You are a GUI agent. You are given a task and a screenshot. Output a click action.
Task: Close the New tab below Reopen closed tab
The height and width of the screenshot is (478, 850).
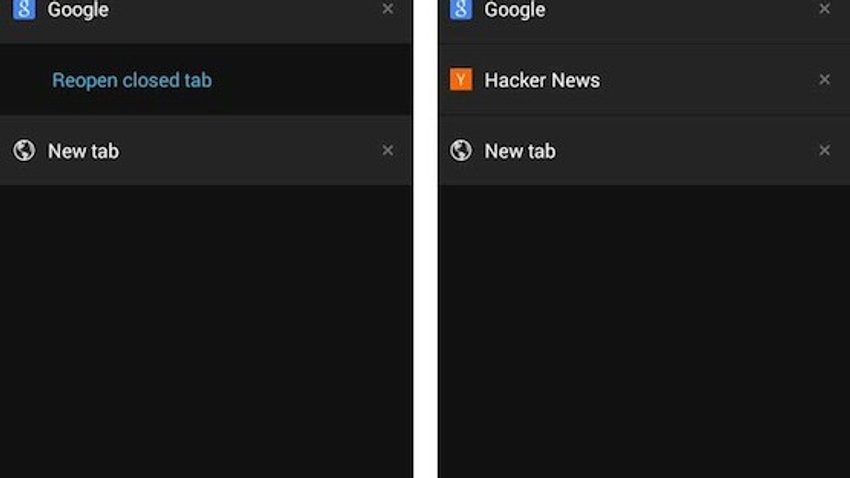tap(388, 150)
